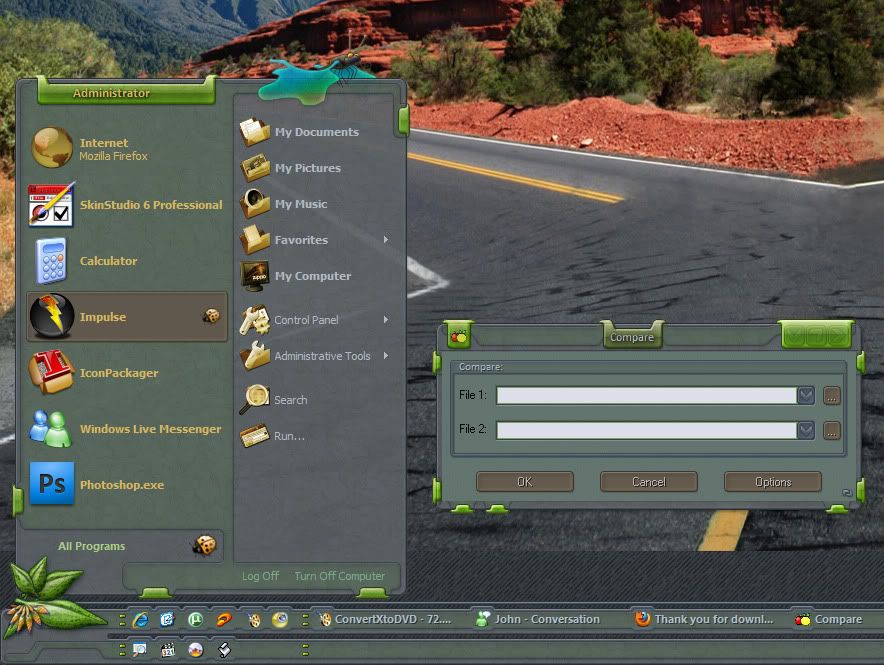
Task: Start IconPackager from the pinned list
Action: 127,373
